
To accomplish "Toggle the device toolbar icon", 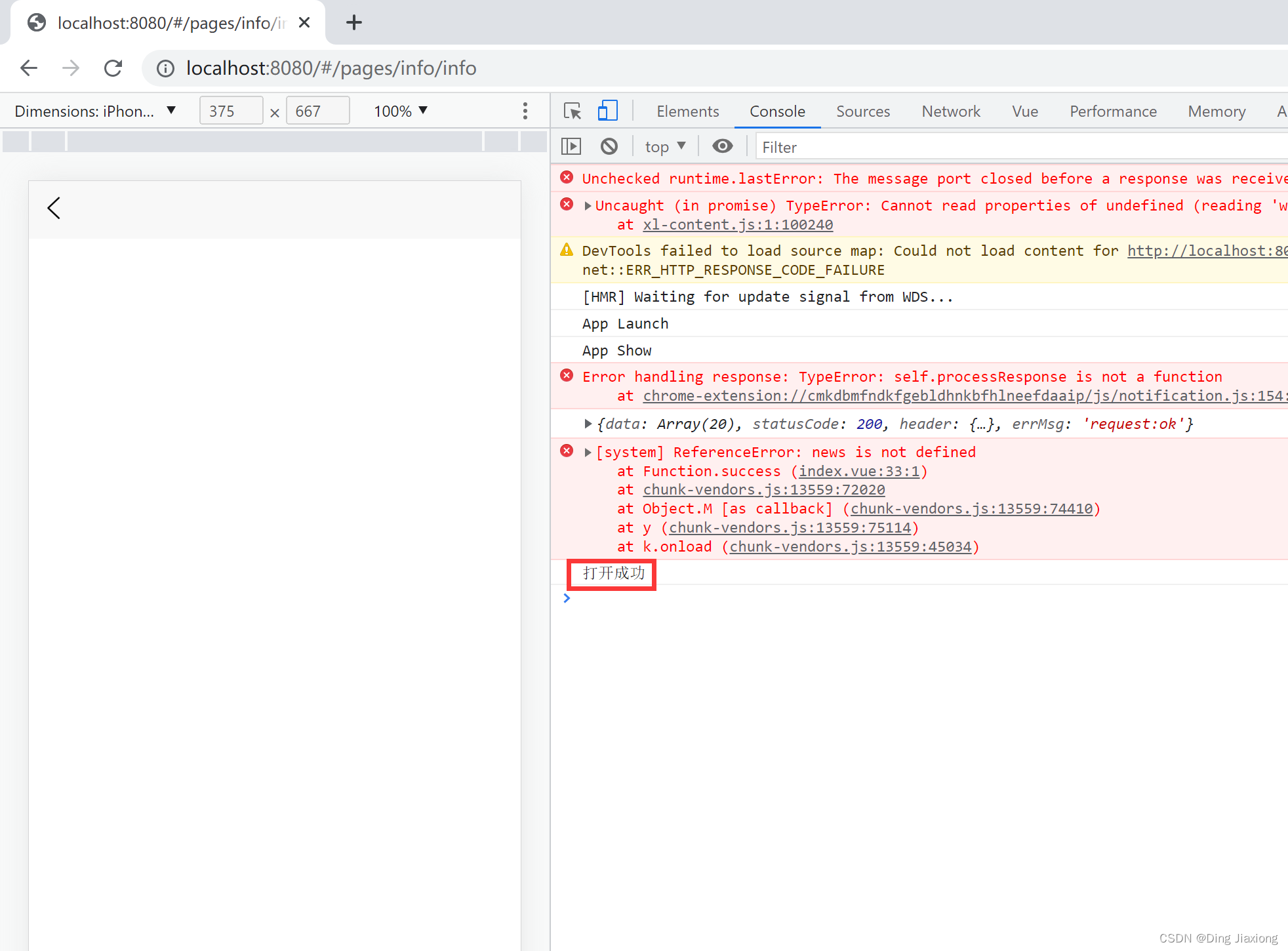I will click(x=607, y=111).
